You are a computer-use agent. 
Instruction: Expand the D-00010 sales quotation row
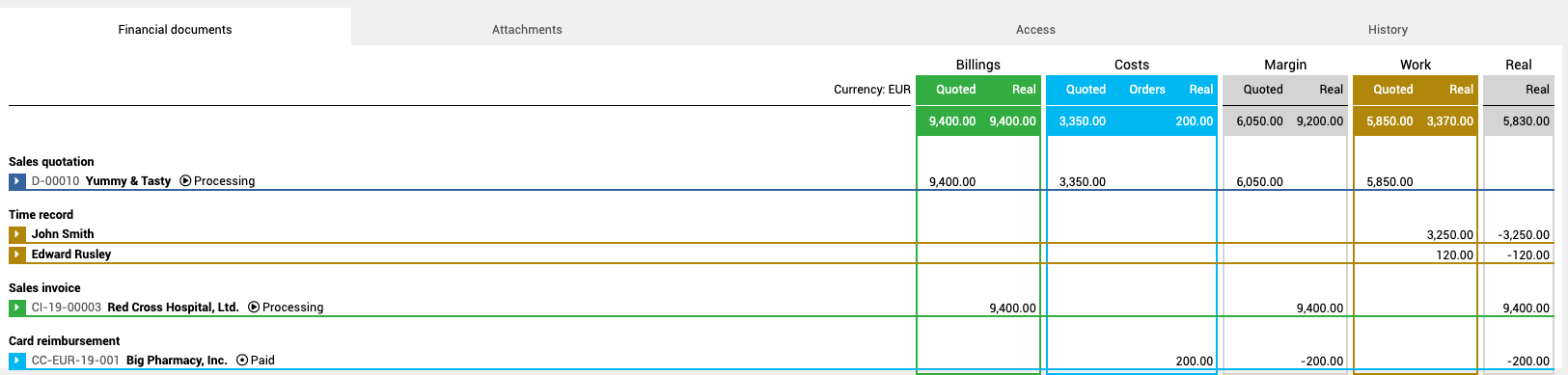pos(17,181)
